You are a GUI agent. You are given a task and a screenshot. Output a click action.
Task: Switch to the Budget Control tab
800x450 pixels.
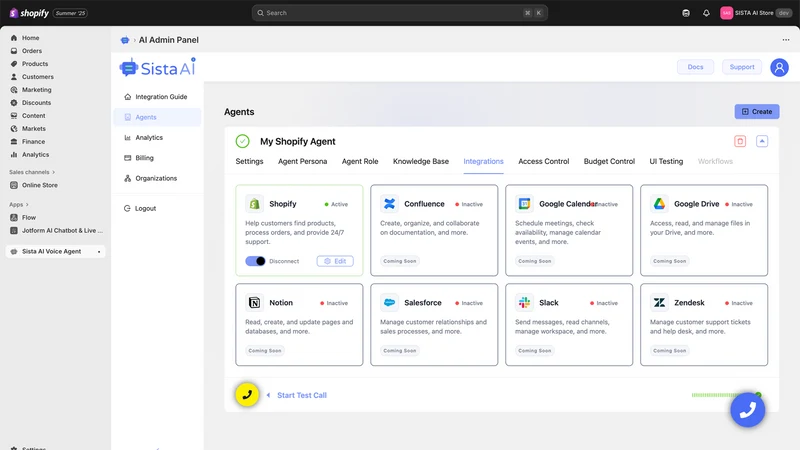[609, 161]
